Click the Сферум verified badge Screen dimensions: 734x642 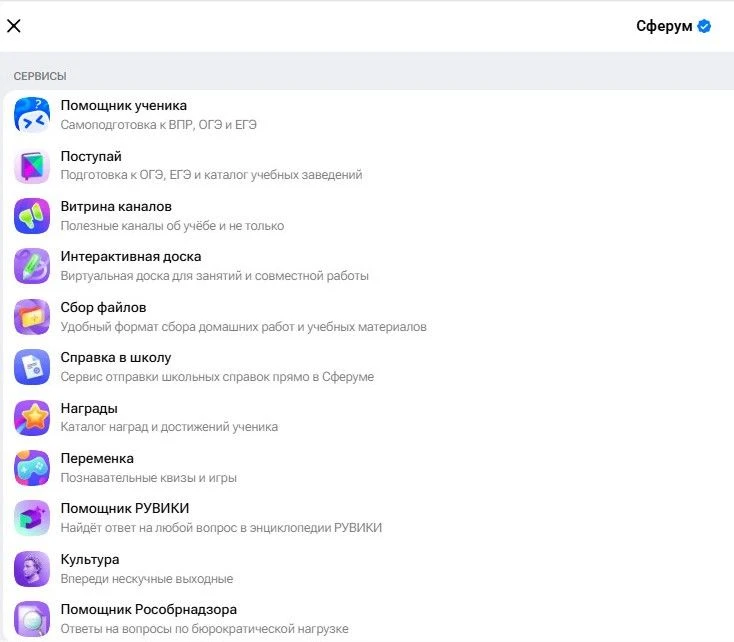pyautogui.click(x=704, y=26)
